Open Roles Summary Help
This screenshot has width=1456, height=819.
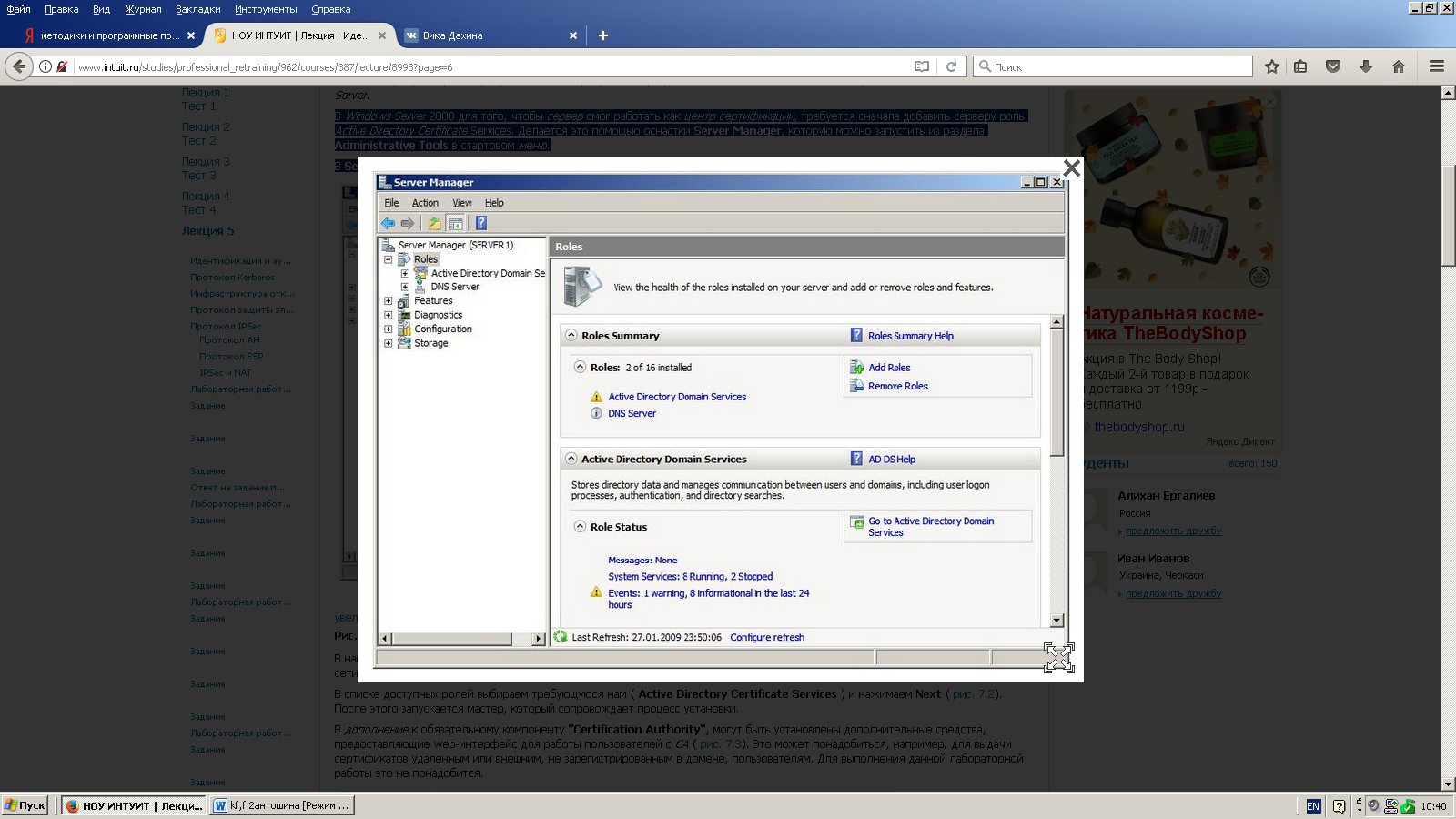911,336
